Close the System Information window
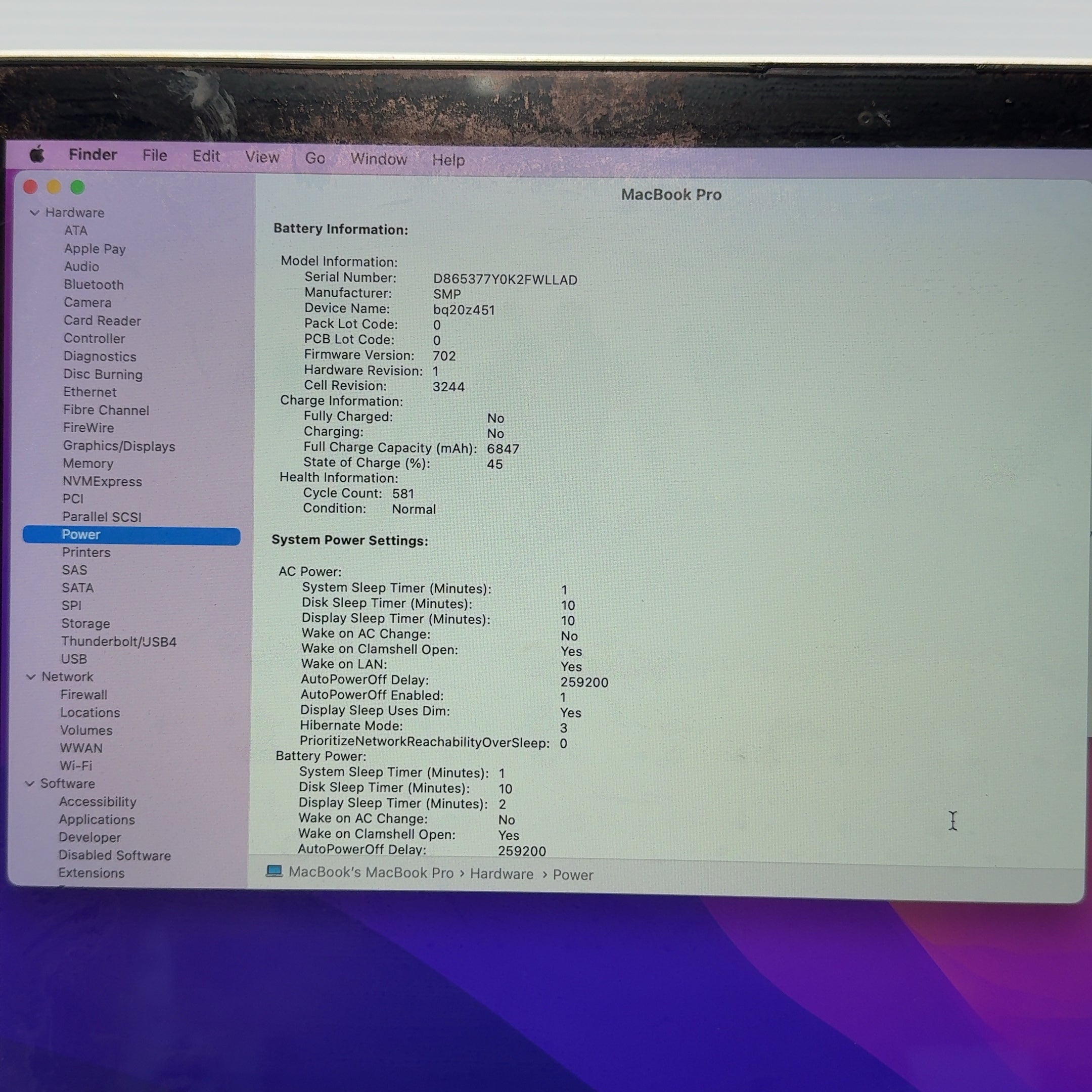1092x1092 pixels. pos(30,187)
